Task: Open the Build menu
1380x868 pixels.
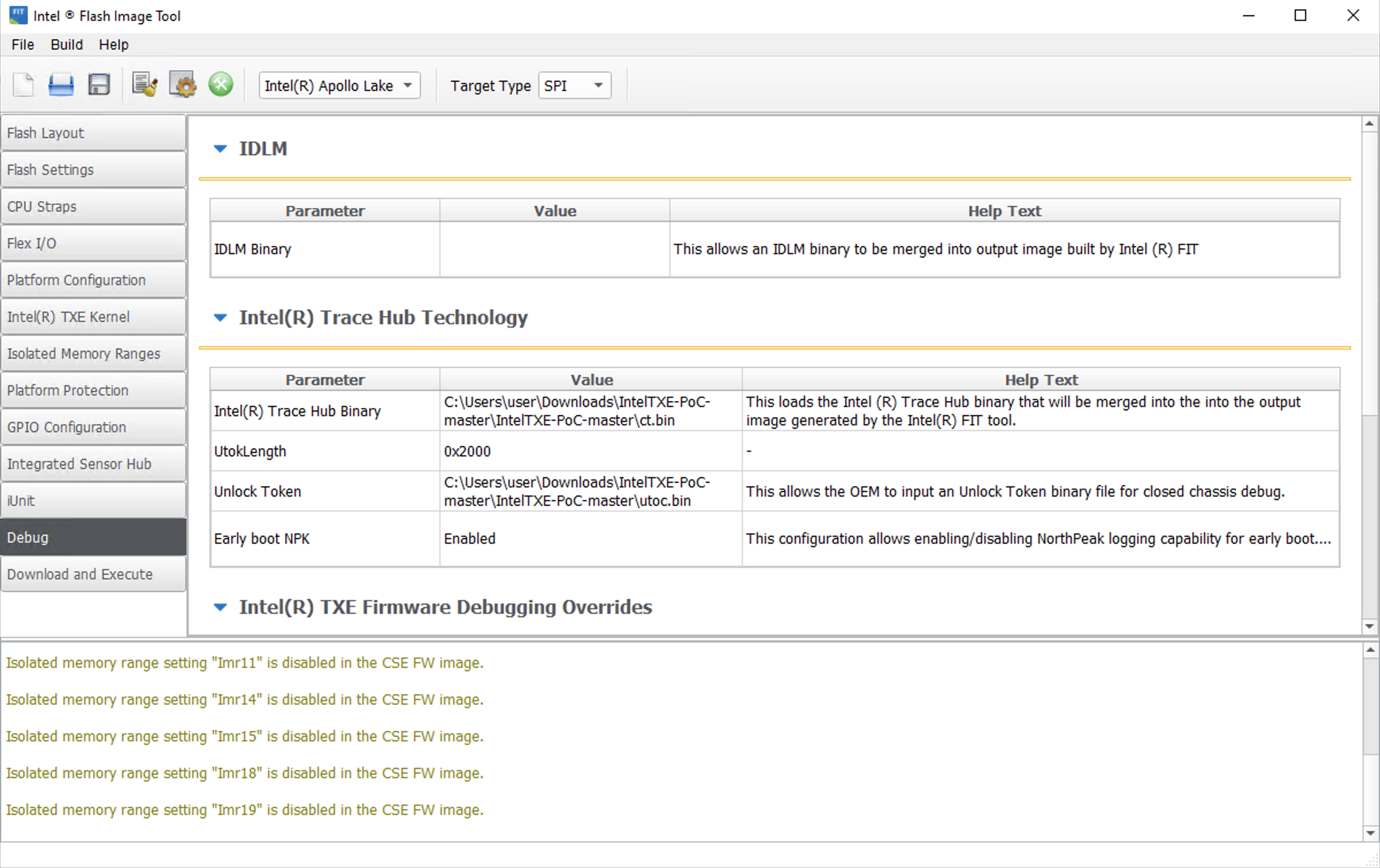Action: point(67,45)
